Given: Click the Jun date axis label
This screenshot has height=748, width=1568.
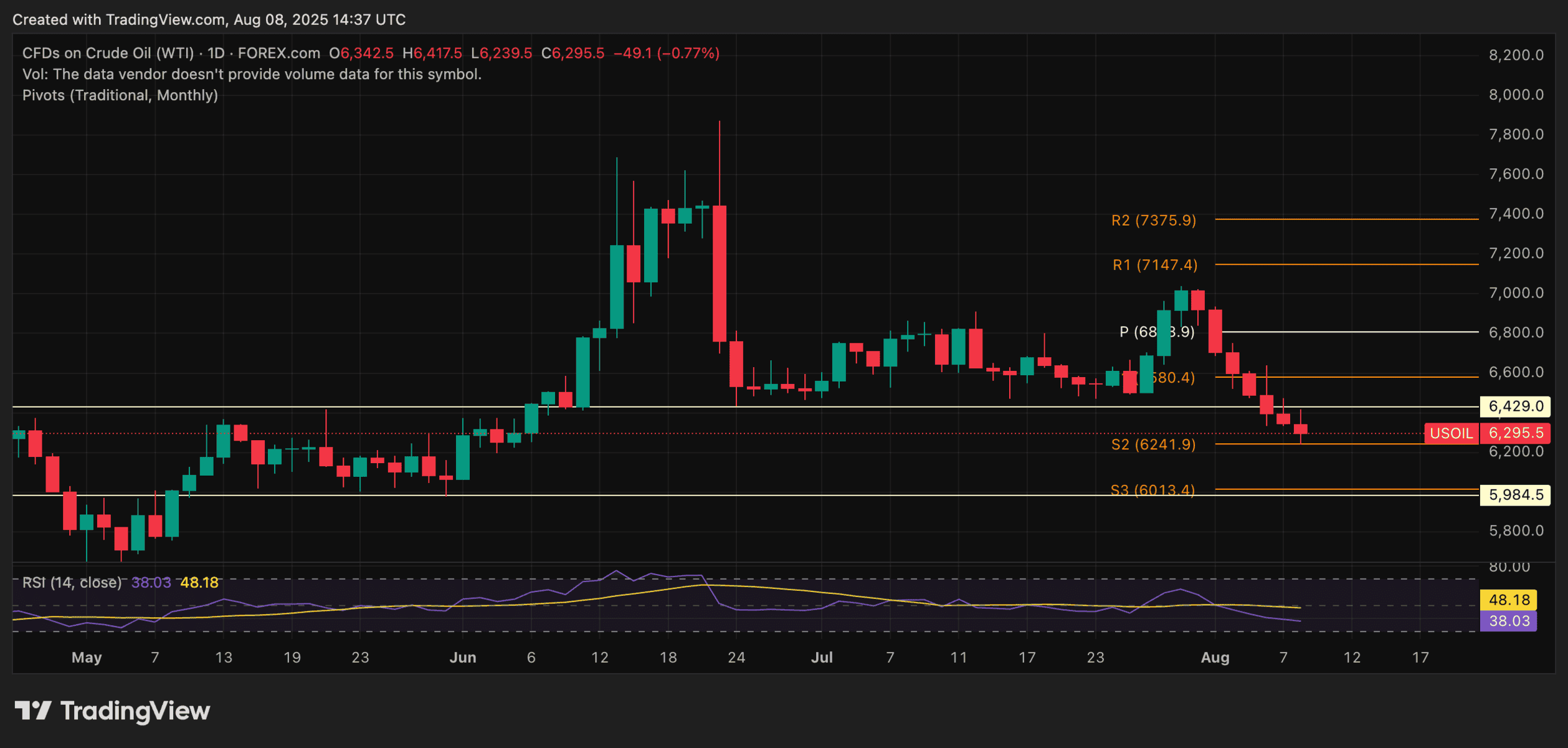Looking at the screenshot, I should (x=463, y=658).
